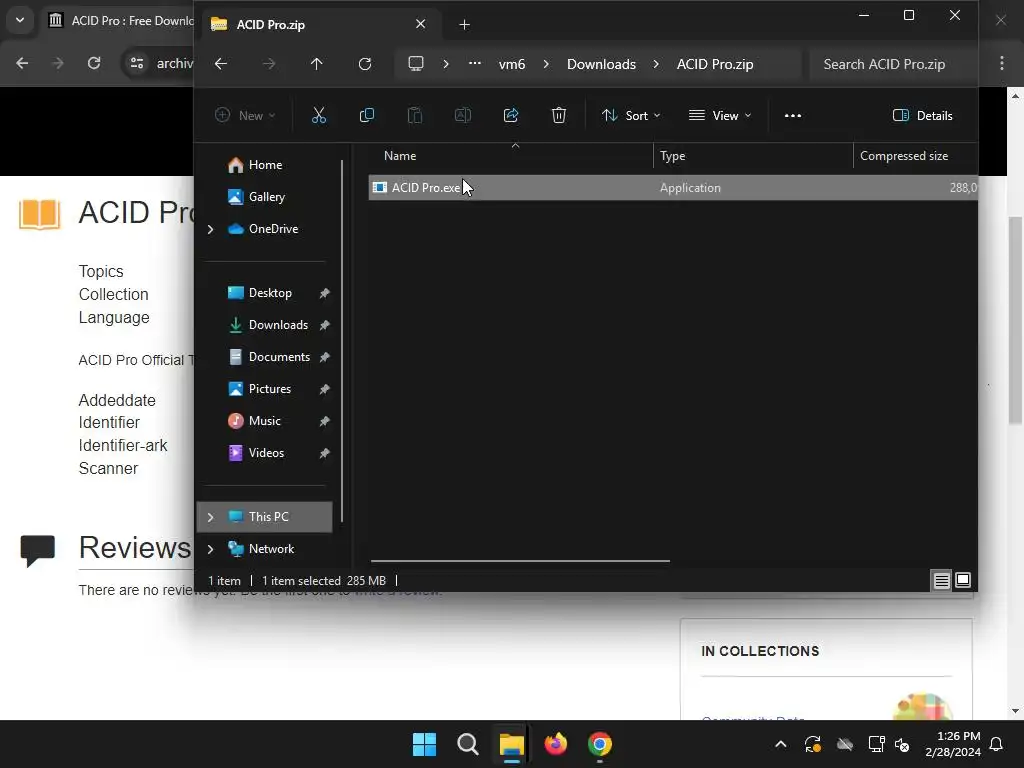1024x768 pixels.
Task: Reload the browser page
Action: point(94,63)
